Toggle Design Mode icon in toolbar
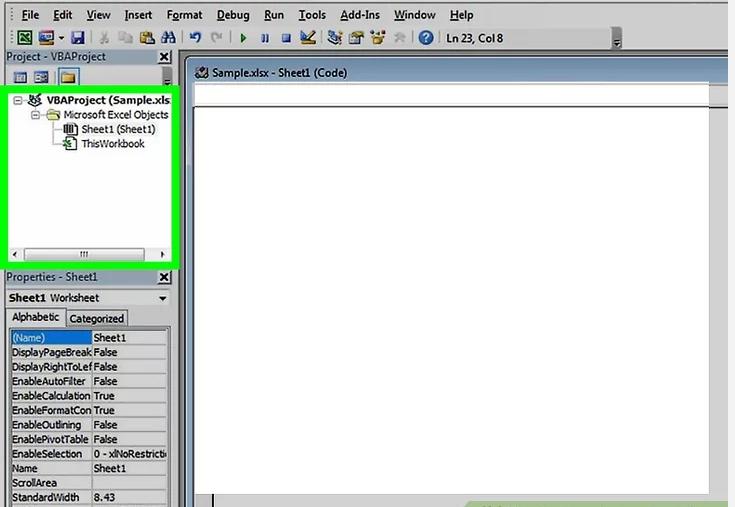735x507 pixels. [308, 38]
